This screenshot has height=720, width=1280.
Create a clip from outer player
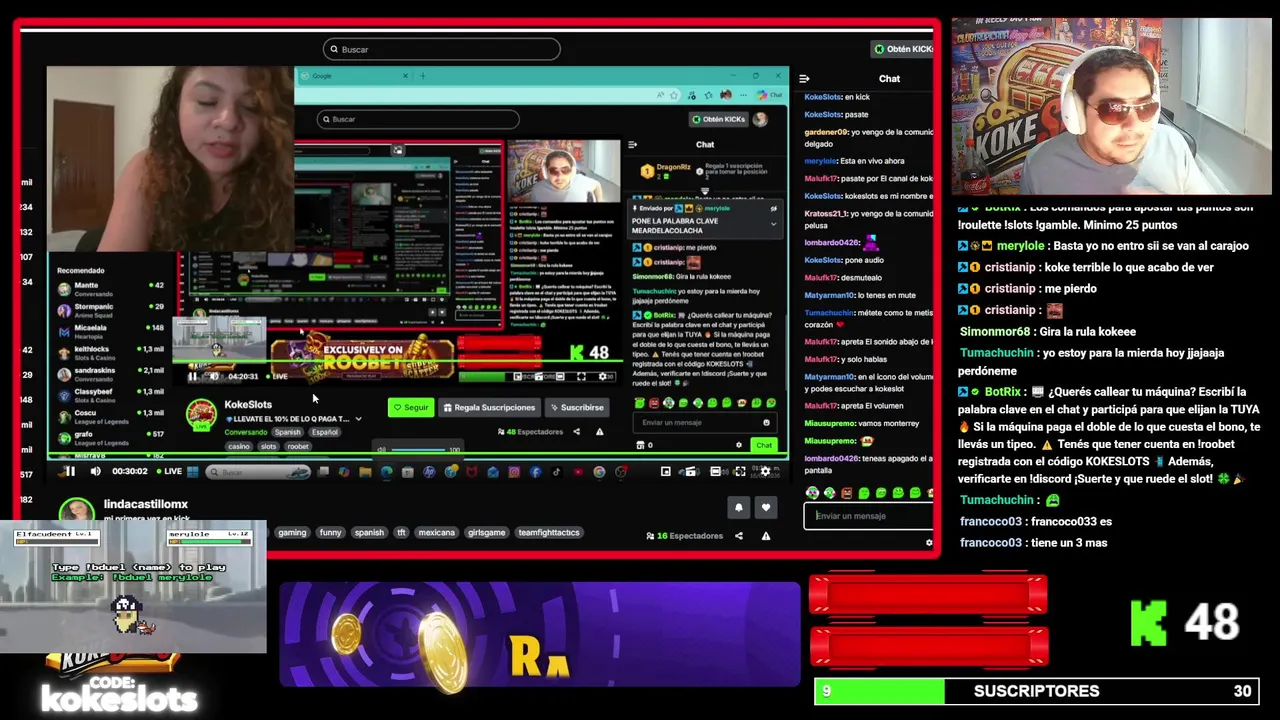[690, 472]
